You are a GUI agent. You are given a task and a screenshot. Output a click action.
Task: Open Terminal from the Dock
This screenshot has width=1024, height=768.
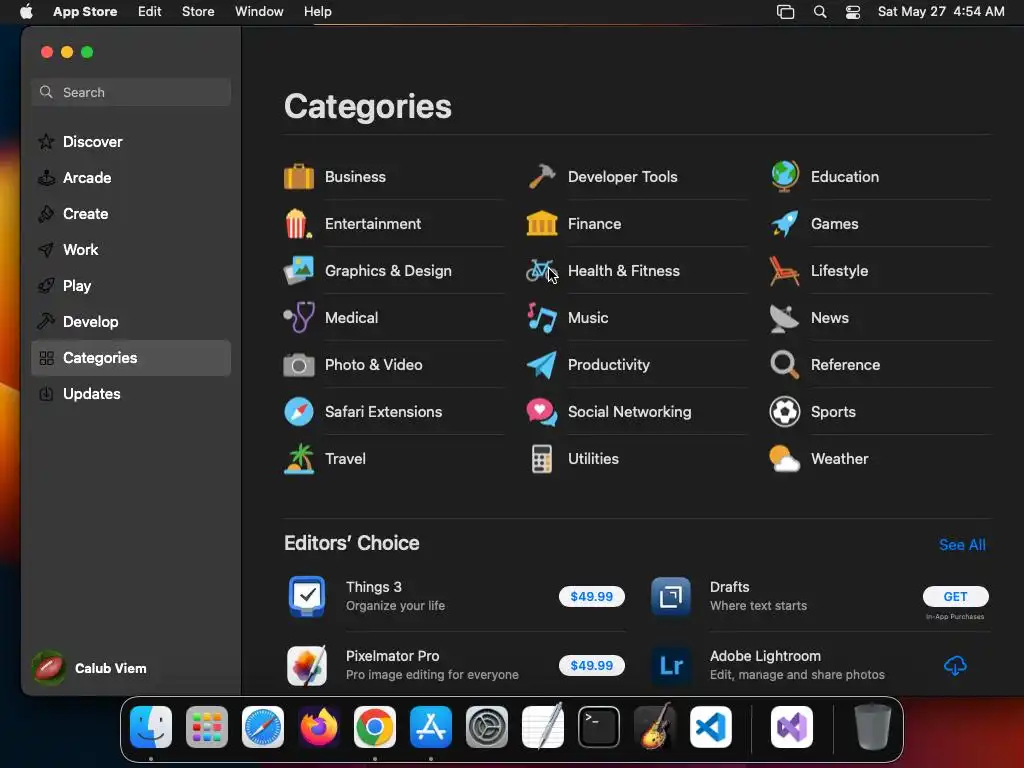pos(599,727)
